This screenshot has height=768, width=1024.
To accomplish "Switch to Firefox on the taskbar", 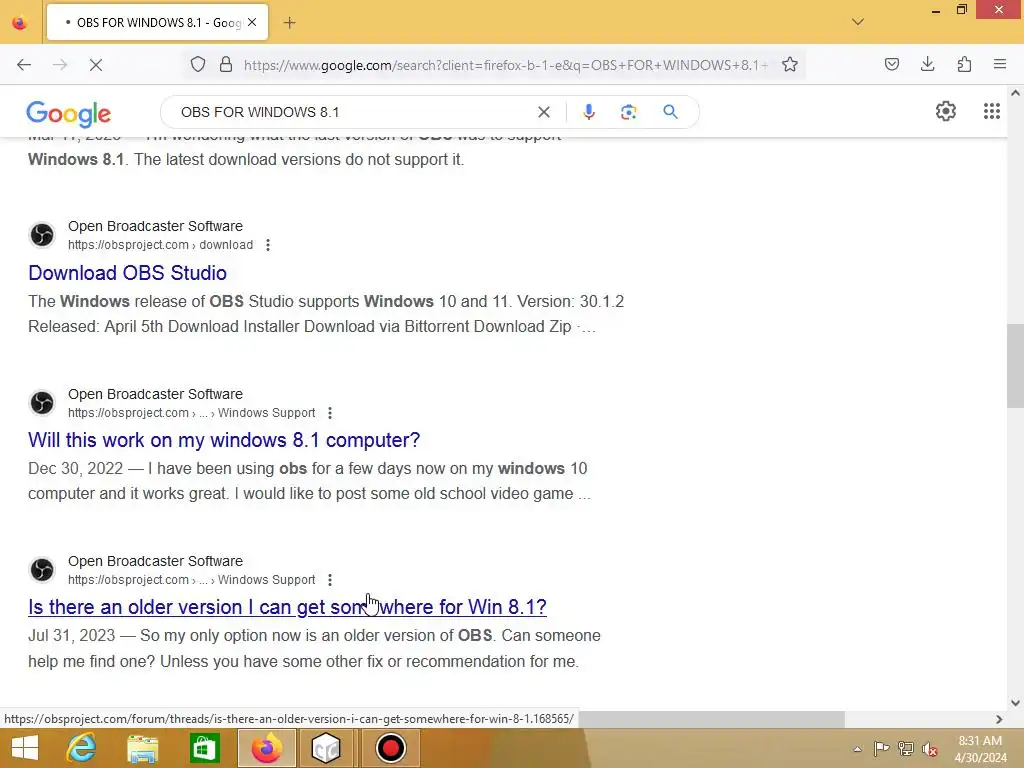I will pyautogui.click(x=266, y=748).
